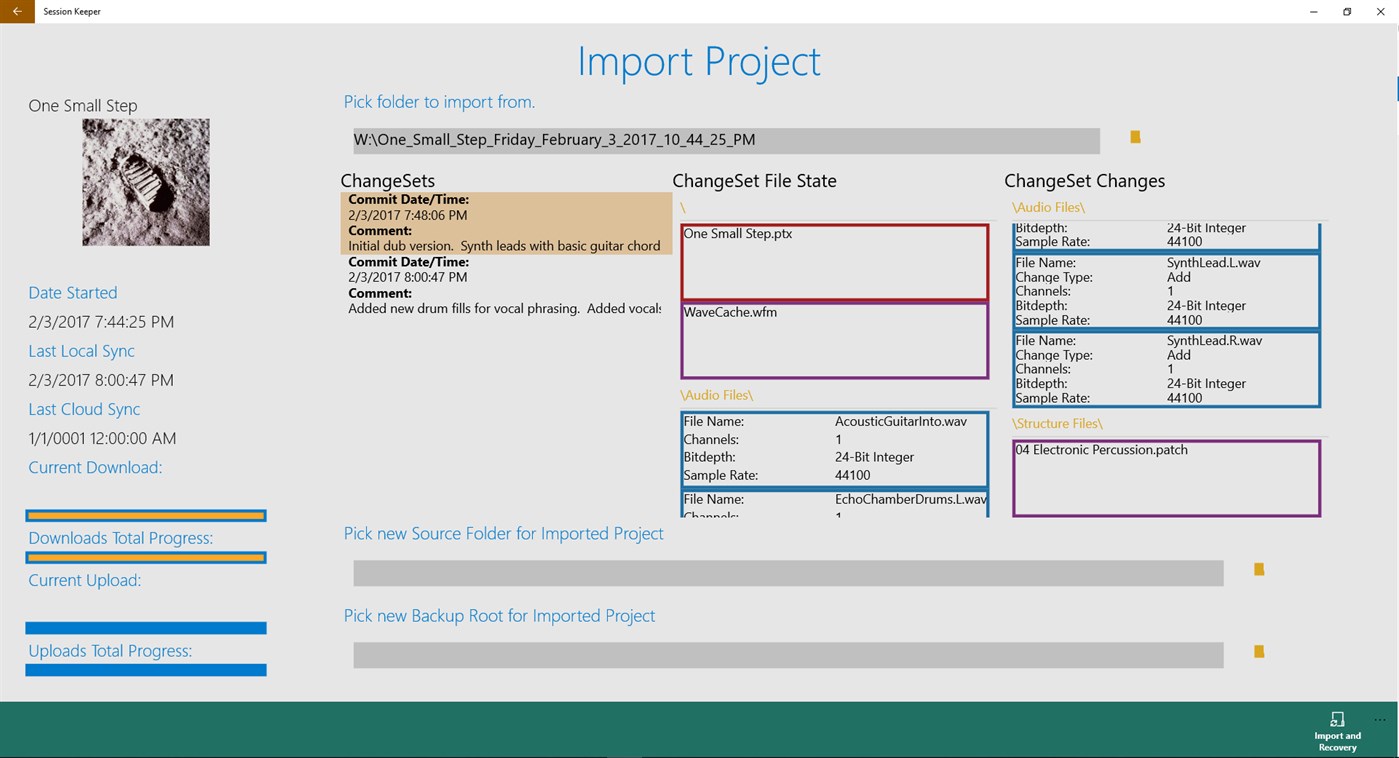Click the Current Download progress bar
The height and width of the screenshot is (758, 1399).
click(x=146, y=516)
